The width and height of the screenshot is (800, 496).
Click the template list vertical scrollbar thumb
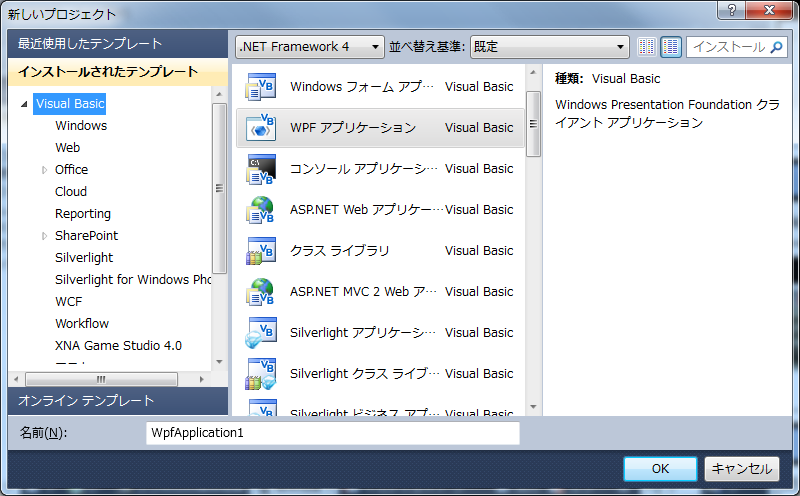(x=533, y=124)
